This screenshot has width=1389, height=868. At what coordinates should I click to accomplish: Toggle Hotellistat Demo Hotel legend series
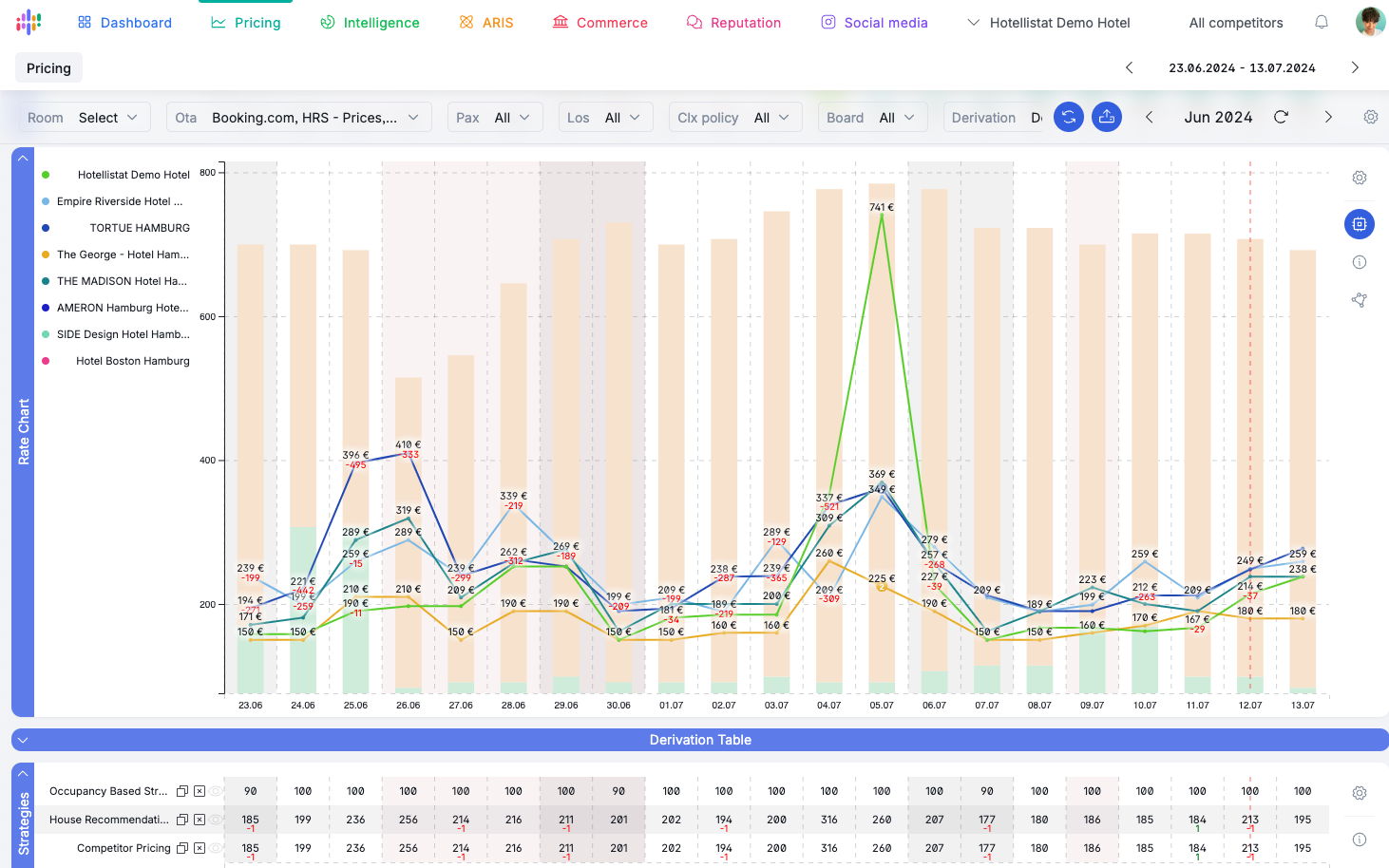coord(46,175)
